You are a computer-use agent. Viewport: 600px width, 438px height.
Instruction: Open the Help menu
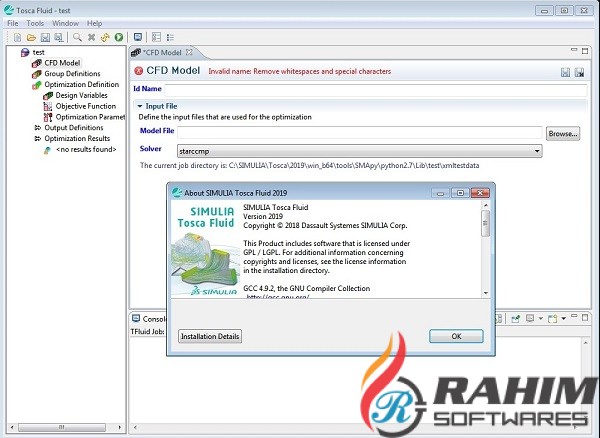click(94, 23)
